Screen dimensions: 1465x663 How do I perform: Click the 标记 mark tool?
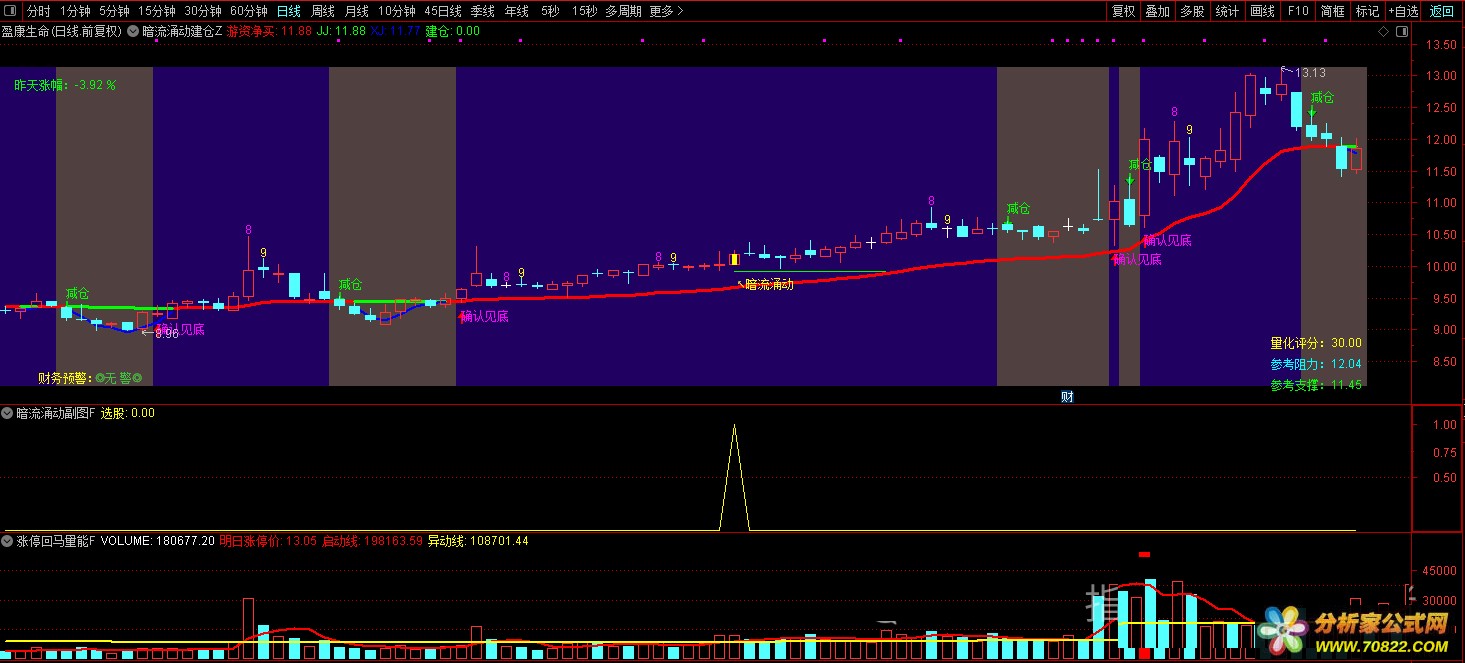(1366, 11)
